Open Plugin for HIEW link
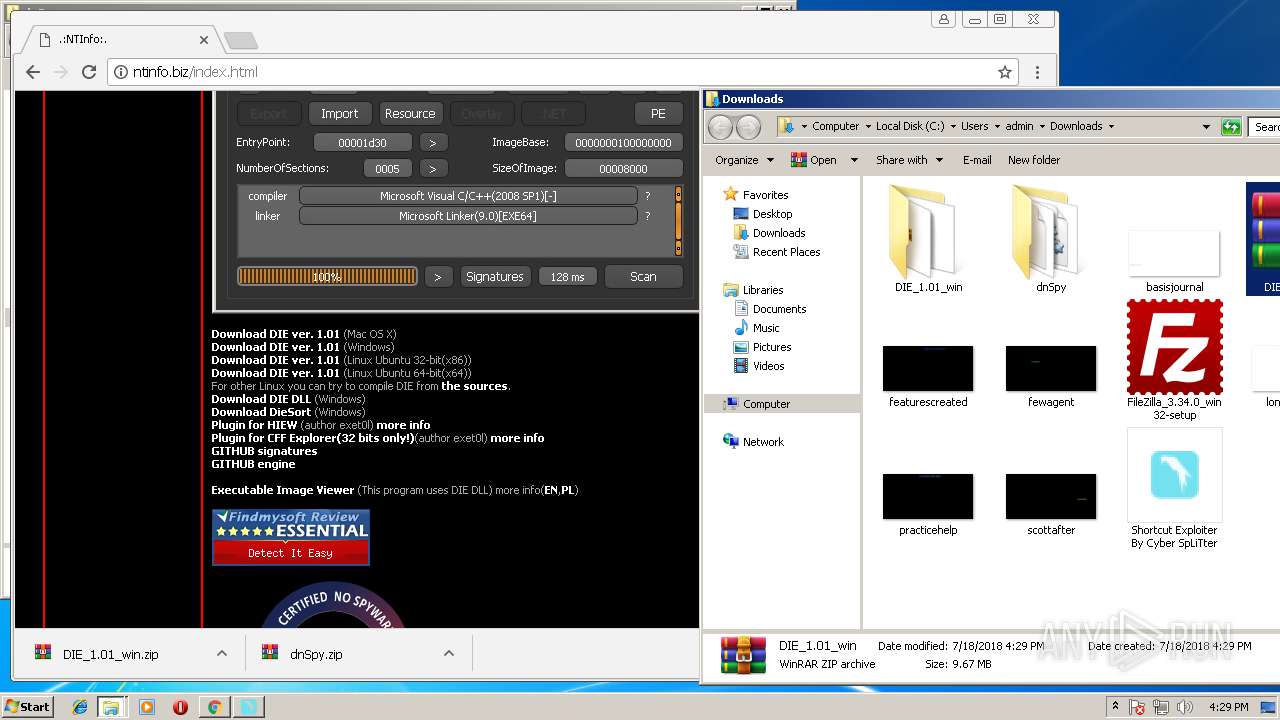The height and width of the screenshot is (720, 1280). pyautogui.click(x=254, y=425)
